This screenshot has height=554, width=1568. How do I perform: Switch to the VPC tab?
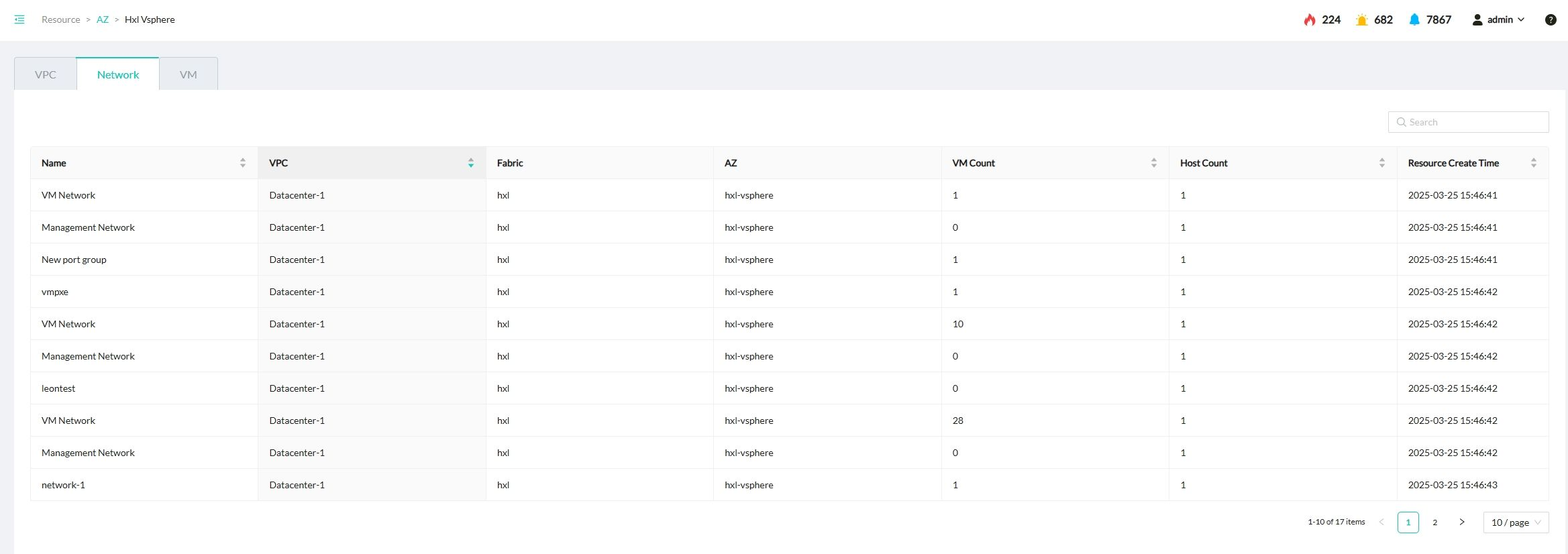click(x=46, y=74)
